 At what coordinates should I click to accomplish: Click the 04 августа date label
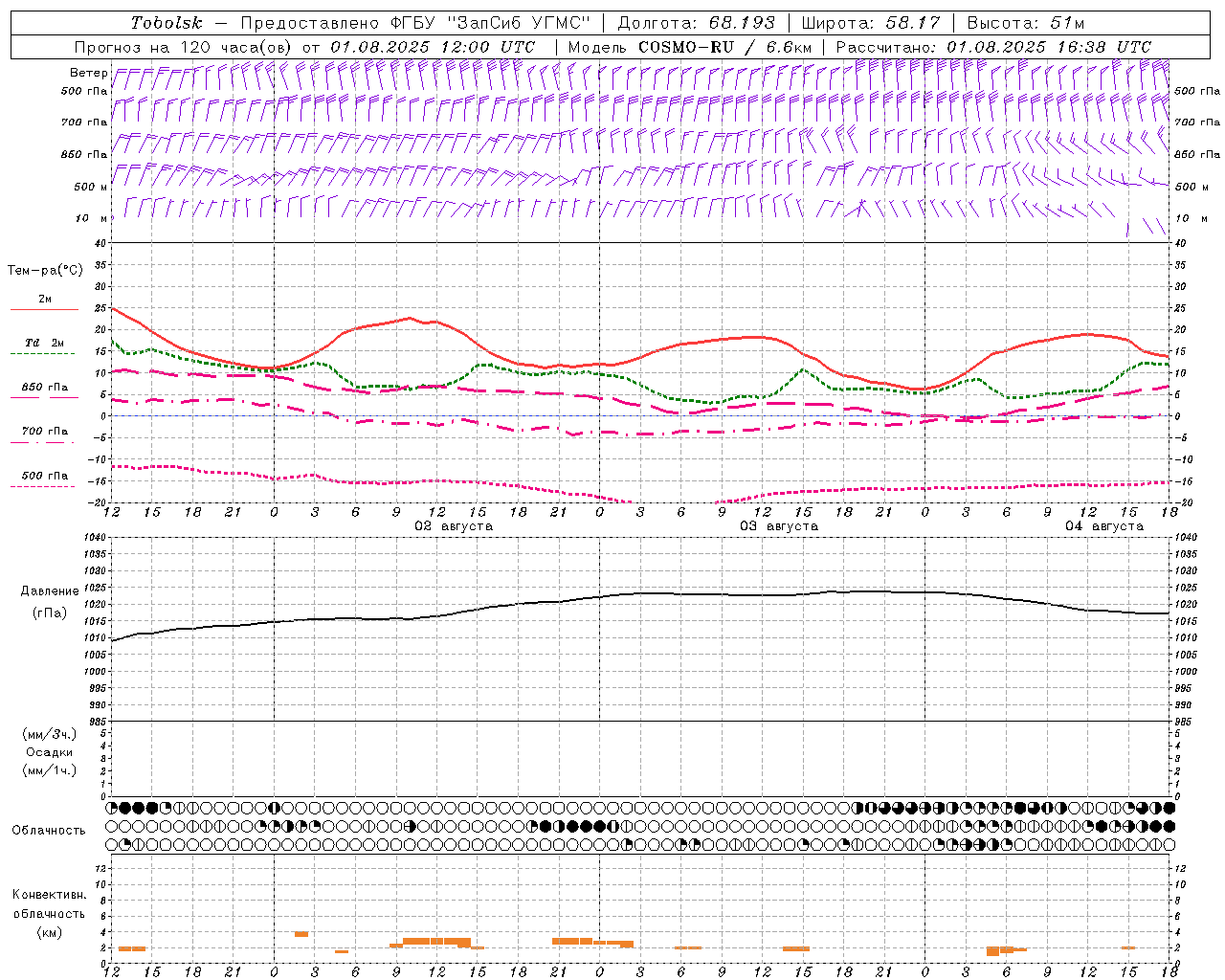point(1104,526)
